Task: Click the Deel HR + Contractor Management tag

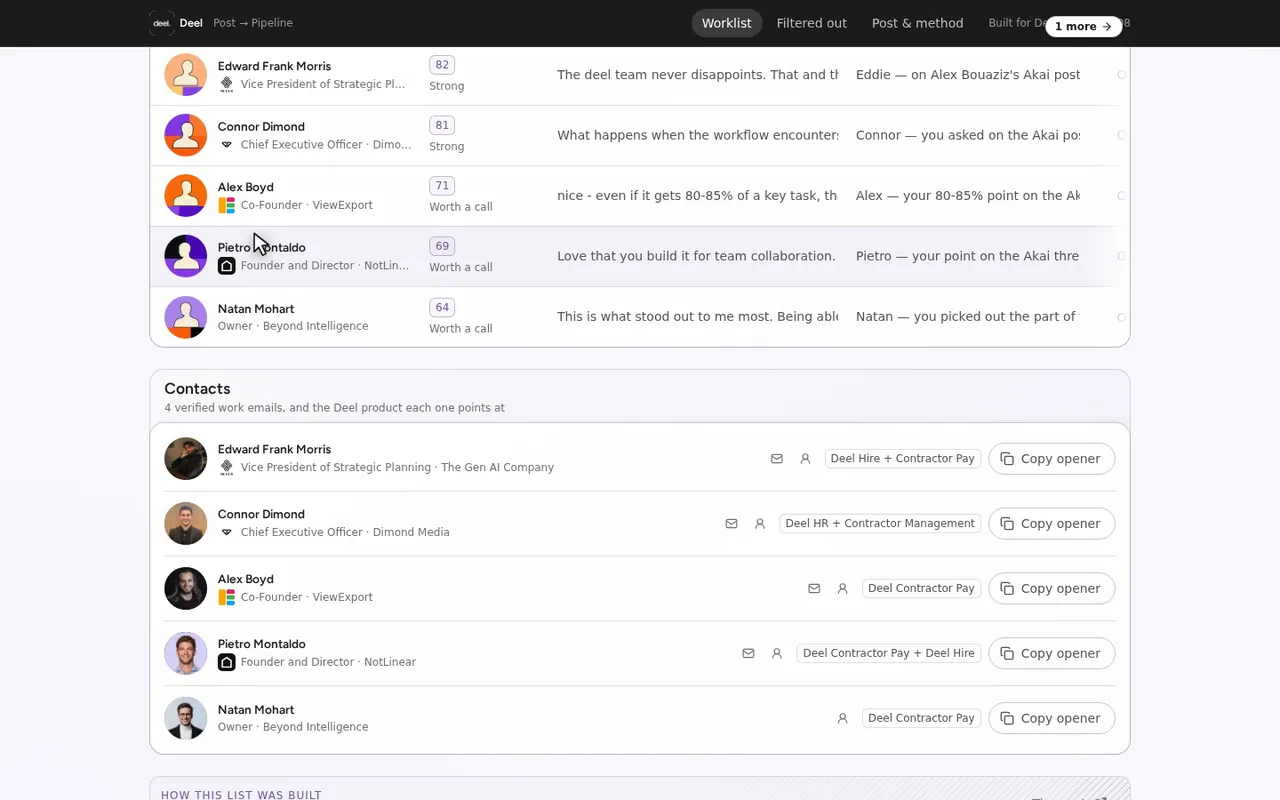Action: tap(880, 523)
